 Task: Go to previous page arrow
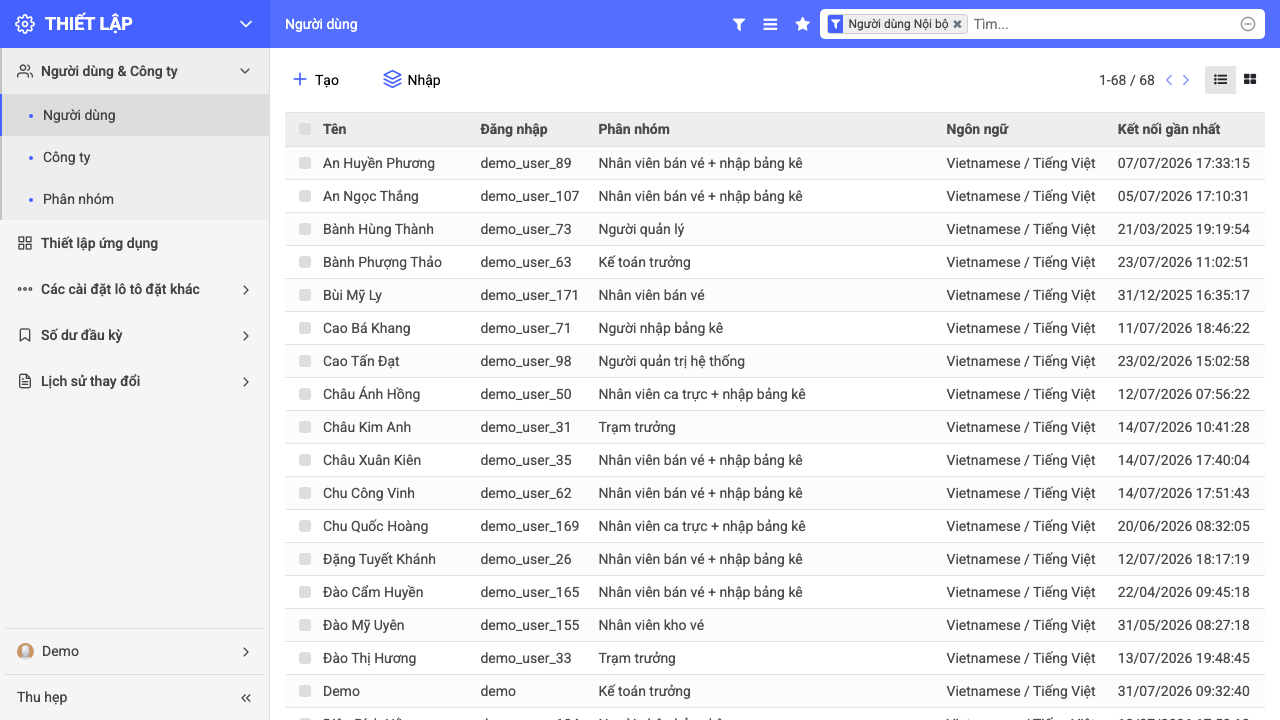coord(1169,80)
